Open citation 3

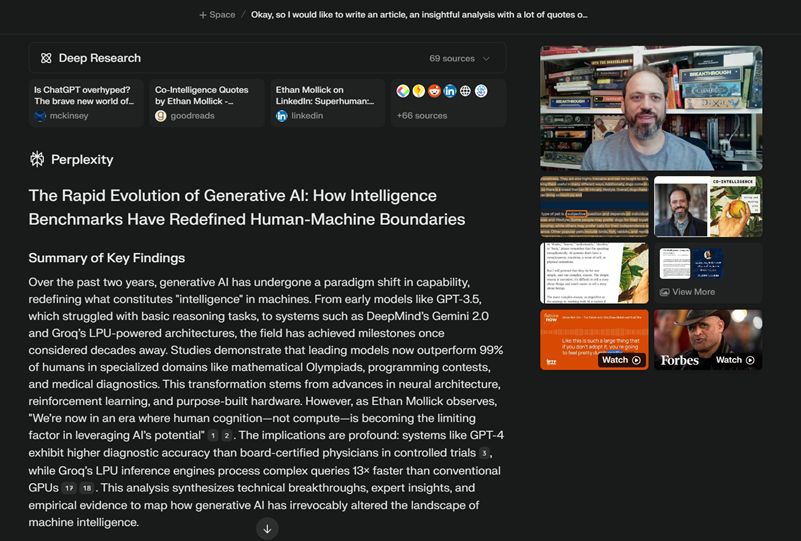(x=484, y=453)
